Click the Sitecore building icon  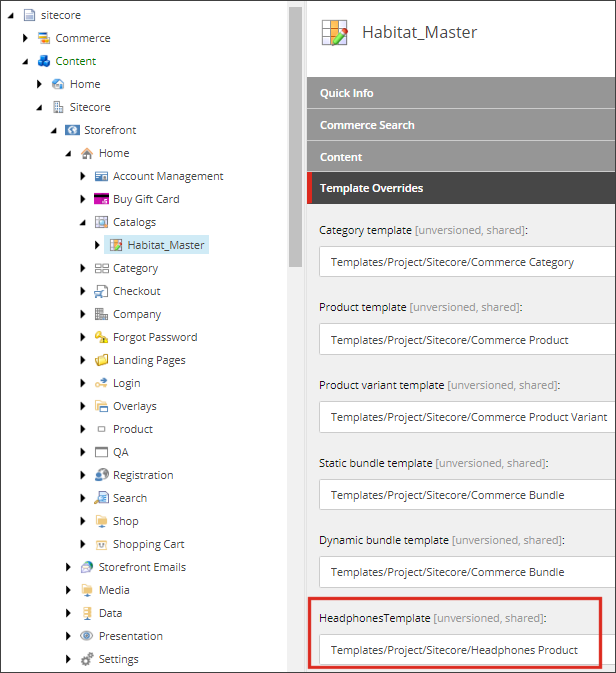point(58,107)
